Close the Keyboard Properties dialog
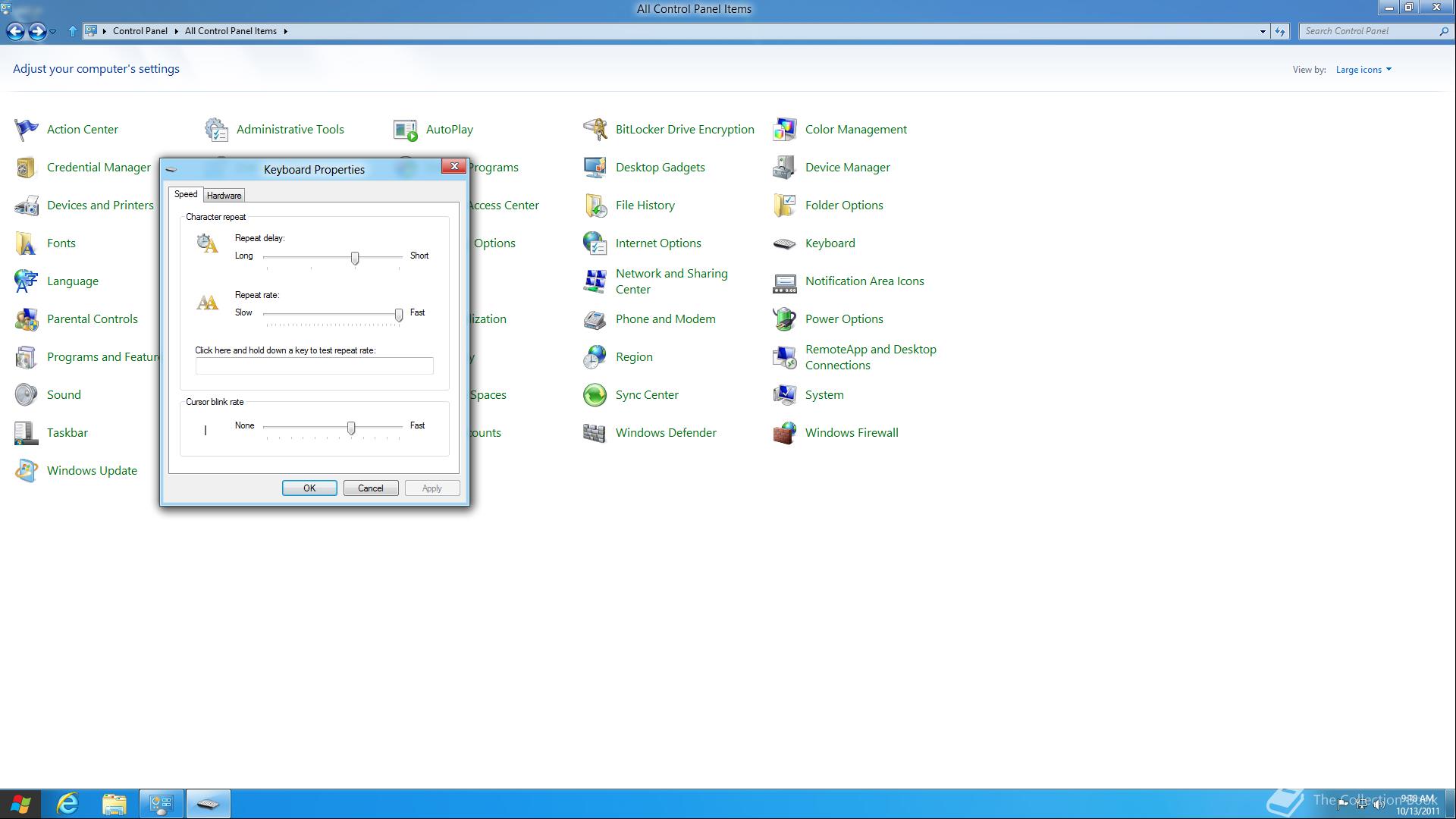The width and height of the screenshot is (1456, 819). [x=454, y=166]
